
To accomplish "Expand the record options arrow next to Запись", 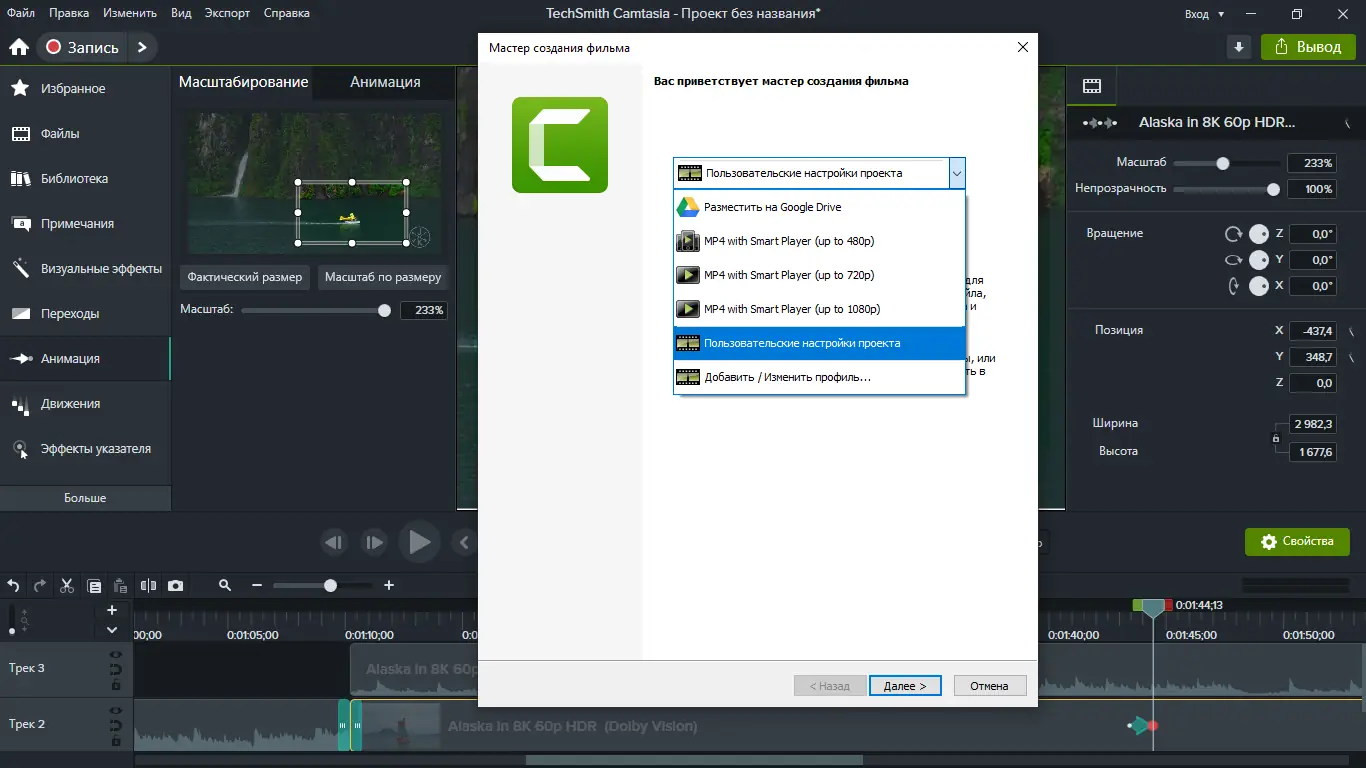I will [142, 47].
